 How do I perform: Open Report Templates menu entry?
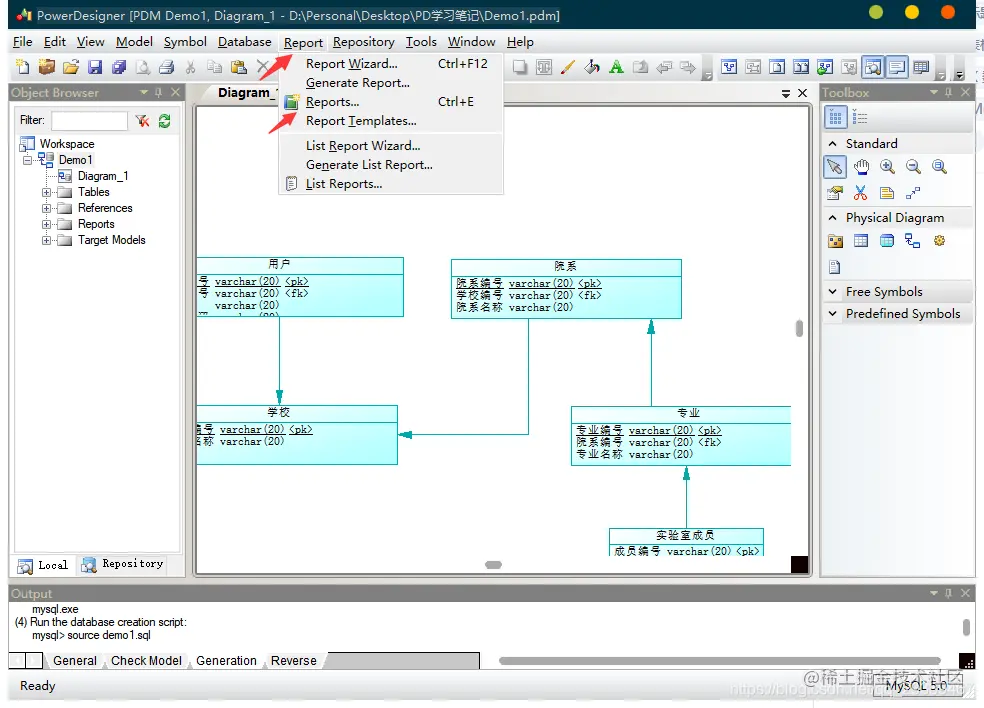pyautogui.click(x=361, y=121)
